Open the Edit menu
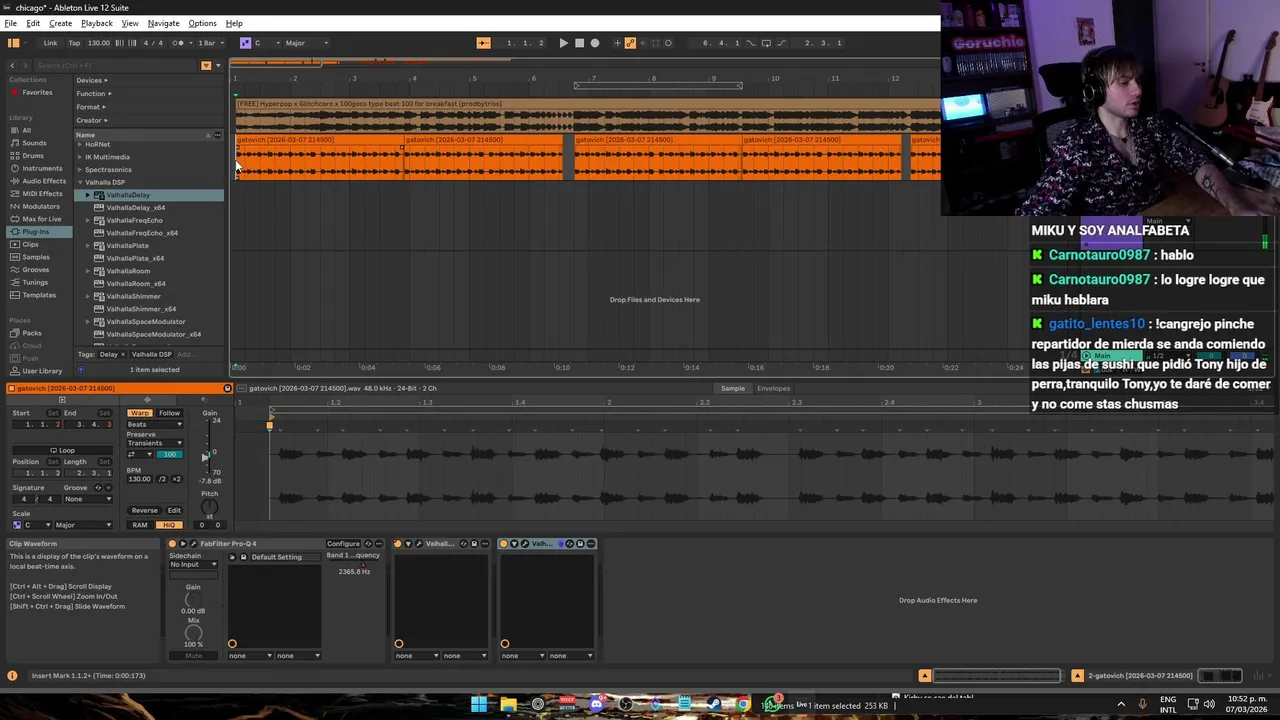The image size is (1280, 720). coord(33,23)
